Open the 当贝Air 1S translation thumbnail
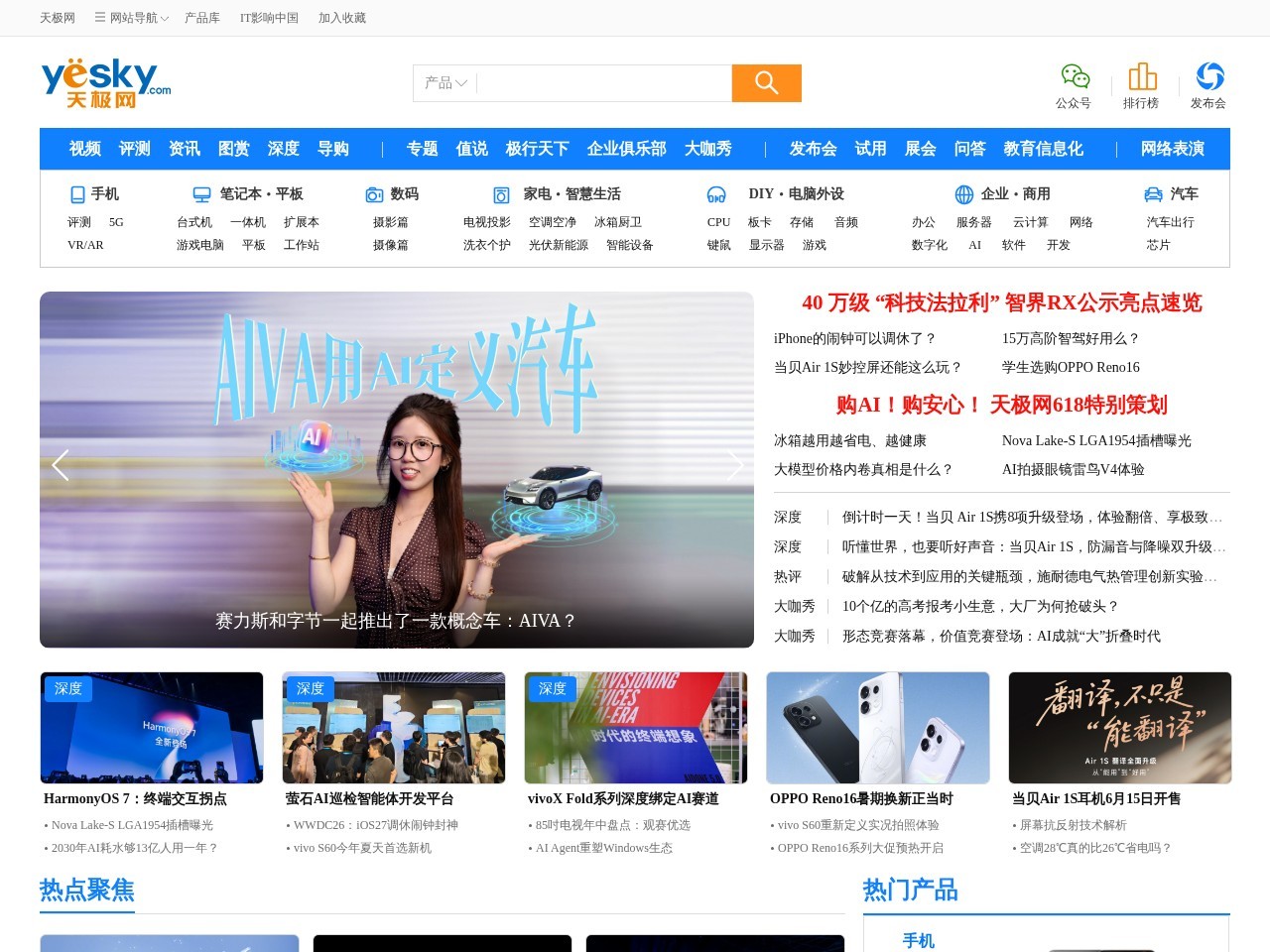Viewport: 1270px width, 952px height. pyautogui.click(x=1120, y=728)
